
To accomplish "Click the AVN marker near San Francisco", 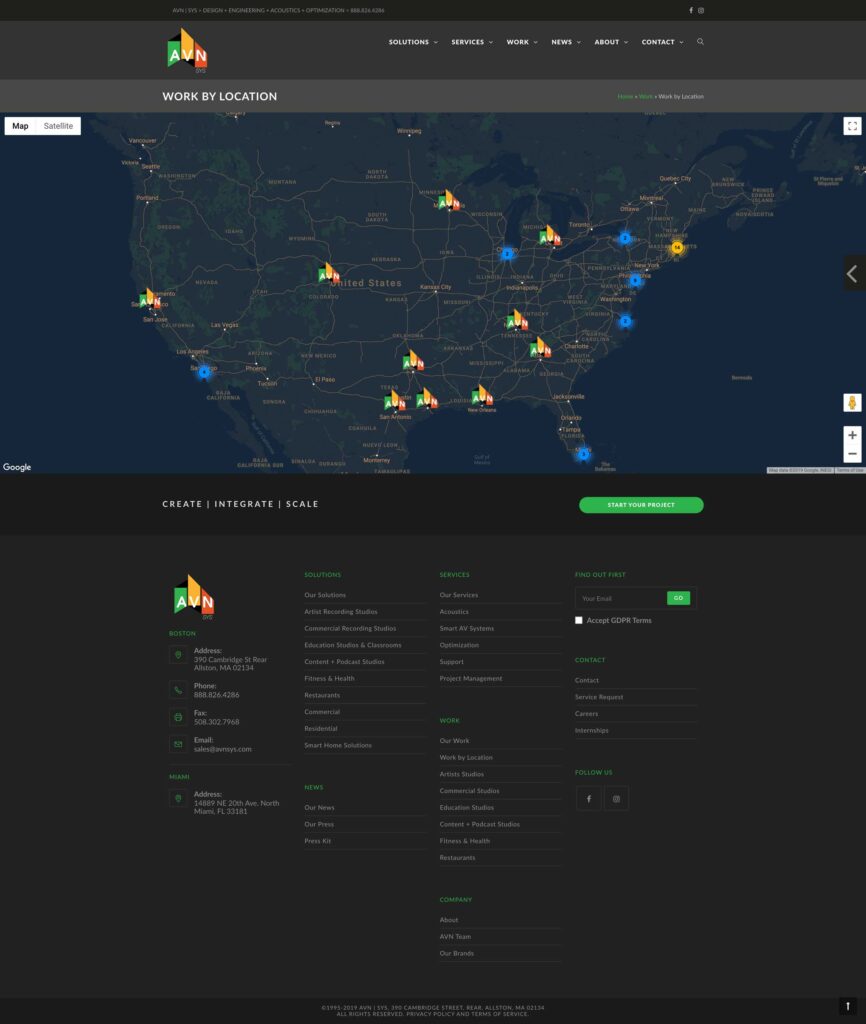I will (150, 298).
